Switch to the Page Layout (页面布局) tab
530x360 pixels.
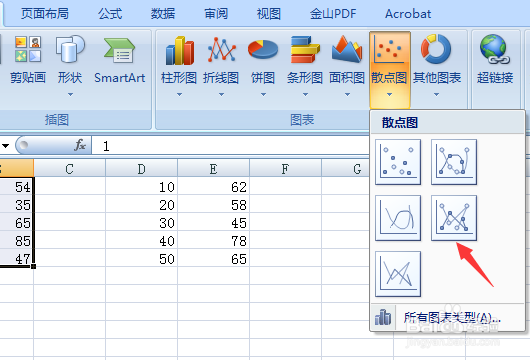tap(45, 14)
